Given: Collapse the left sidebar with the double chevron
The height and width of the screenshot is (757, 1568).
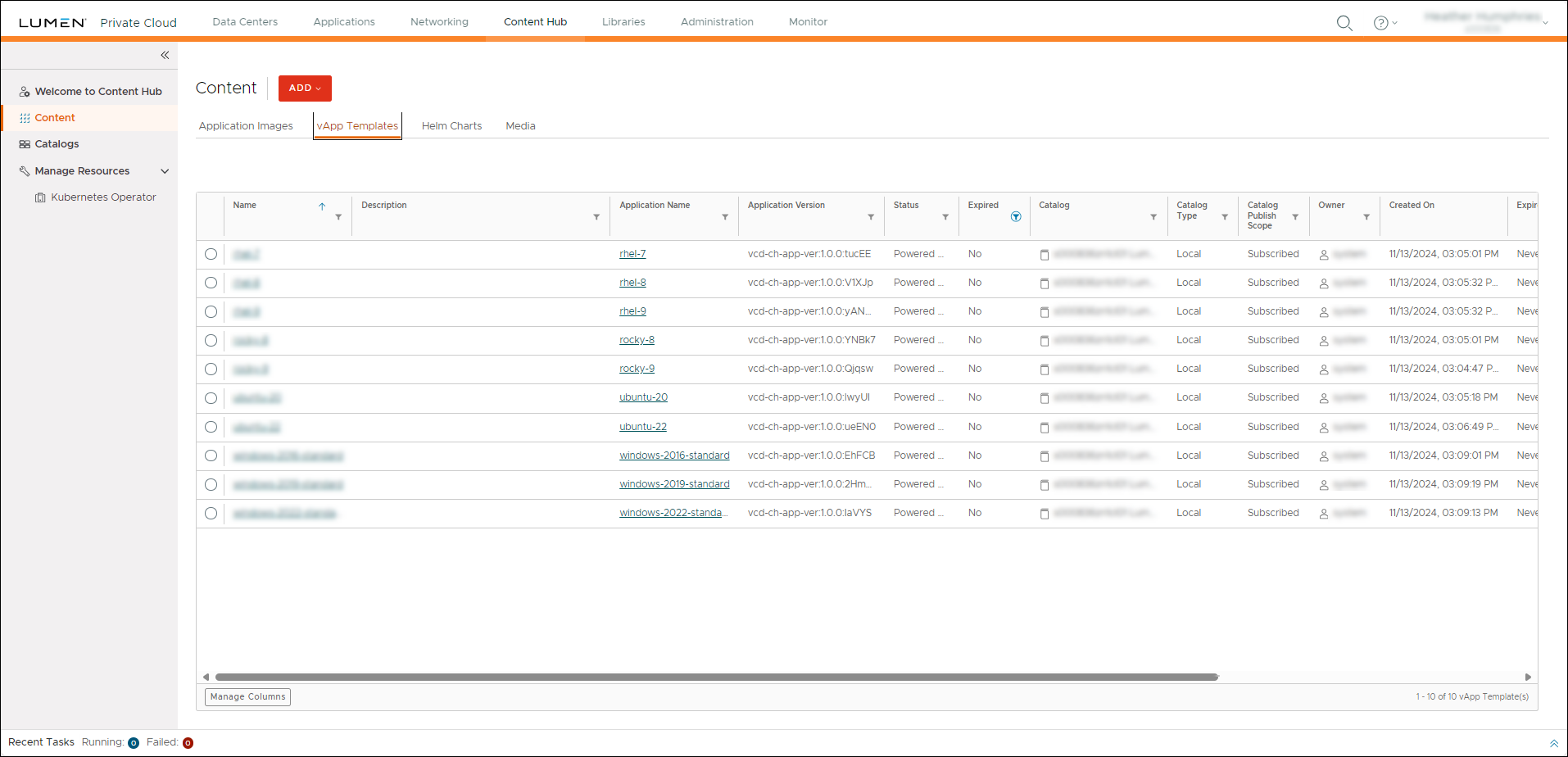Looking at the screenshot, I should pos(164,55).
